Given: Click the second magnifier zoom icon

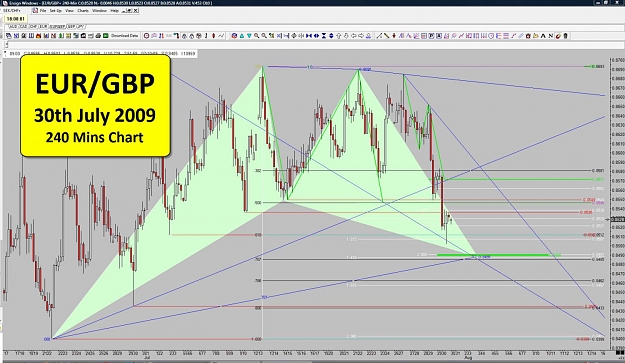Looking at the screenshot, I should pos(263,36).
